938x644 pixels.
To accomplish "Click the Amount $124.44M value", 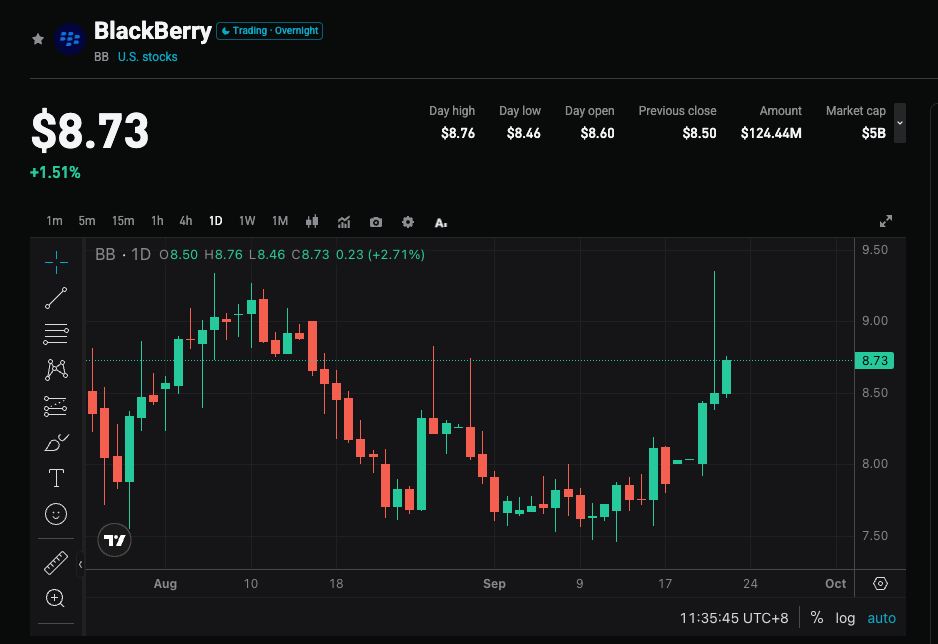I will (x=771, y=133).
